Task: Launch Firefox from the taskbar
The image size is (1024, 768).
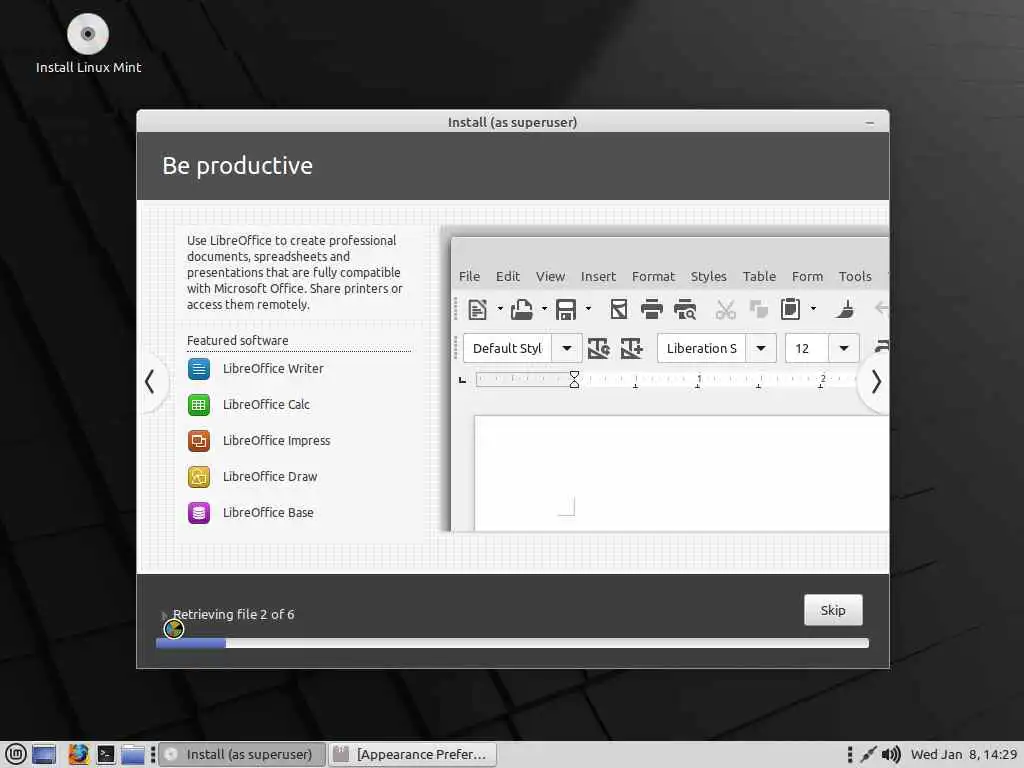Action: (78, 754)
